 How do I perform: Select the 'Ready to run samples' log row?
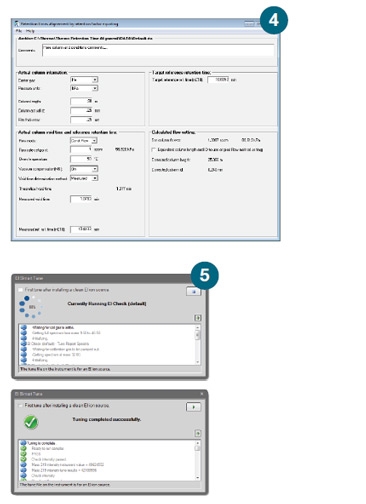click(x=48, y=448)
